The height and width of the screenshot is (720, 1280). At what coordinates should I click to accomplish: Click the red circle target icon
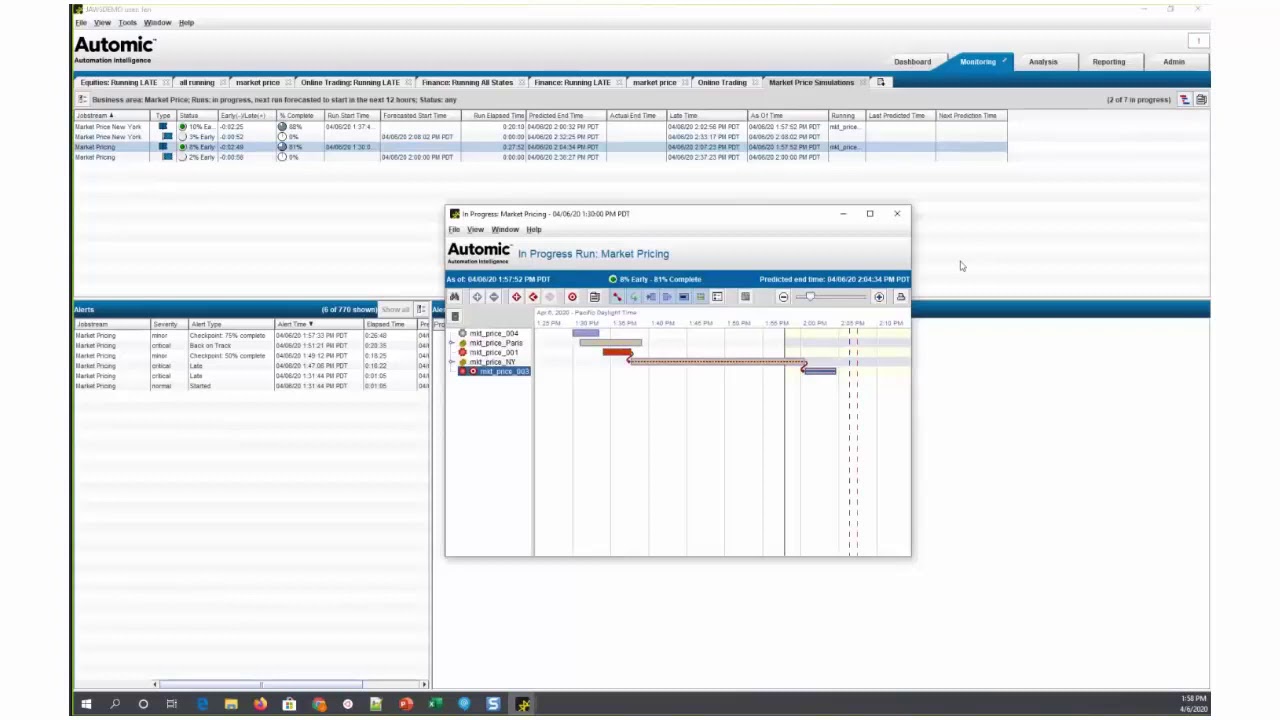572,297
